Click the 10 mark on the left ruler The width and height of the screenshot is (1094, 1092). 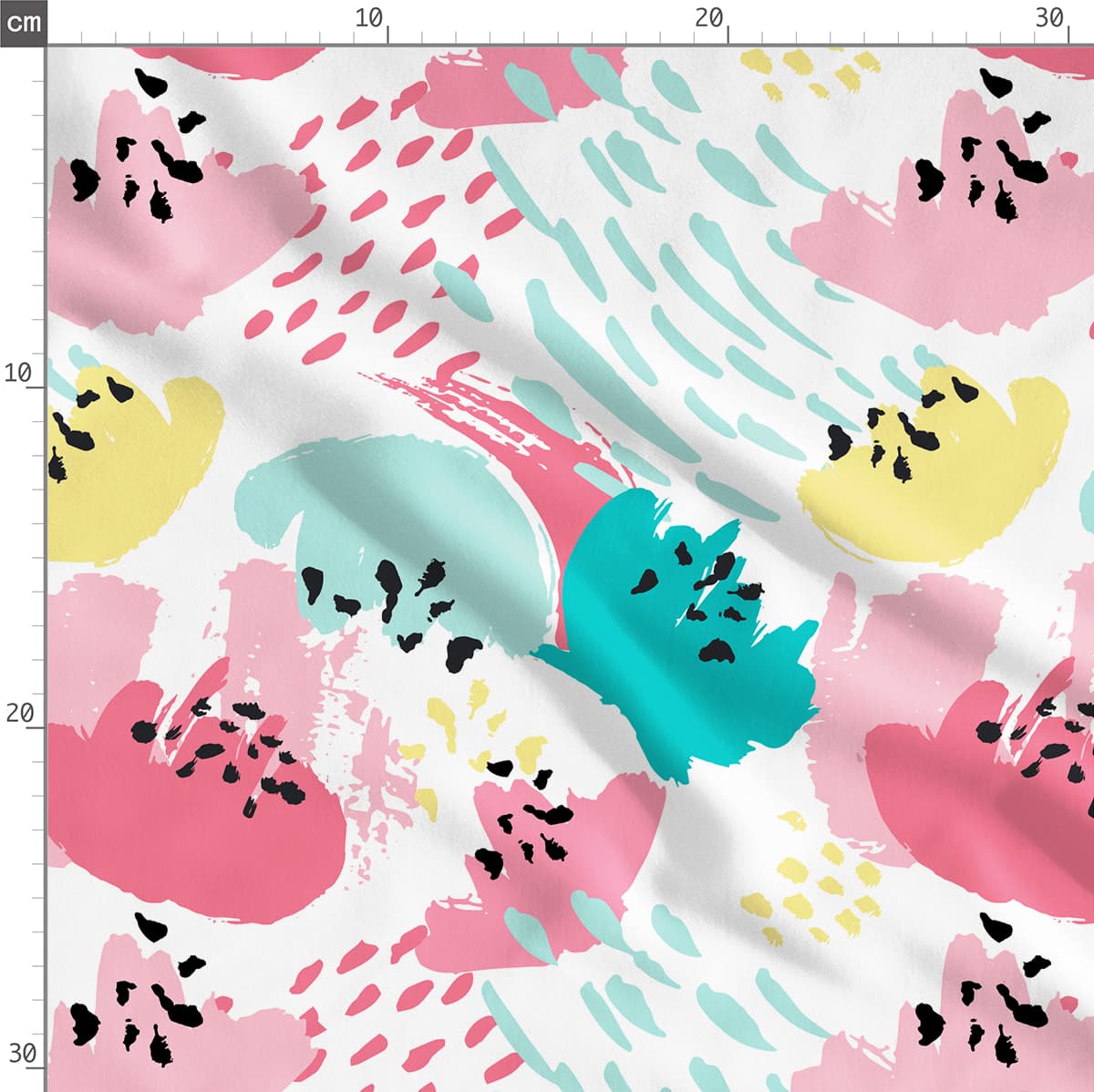17,372
